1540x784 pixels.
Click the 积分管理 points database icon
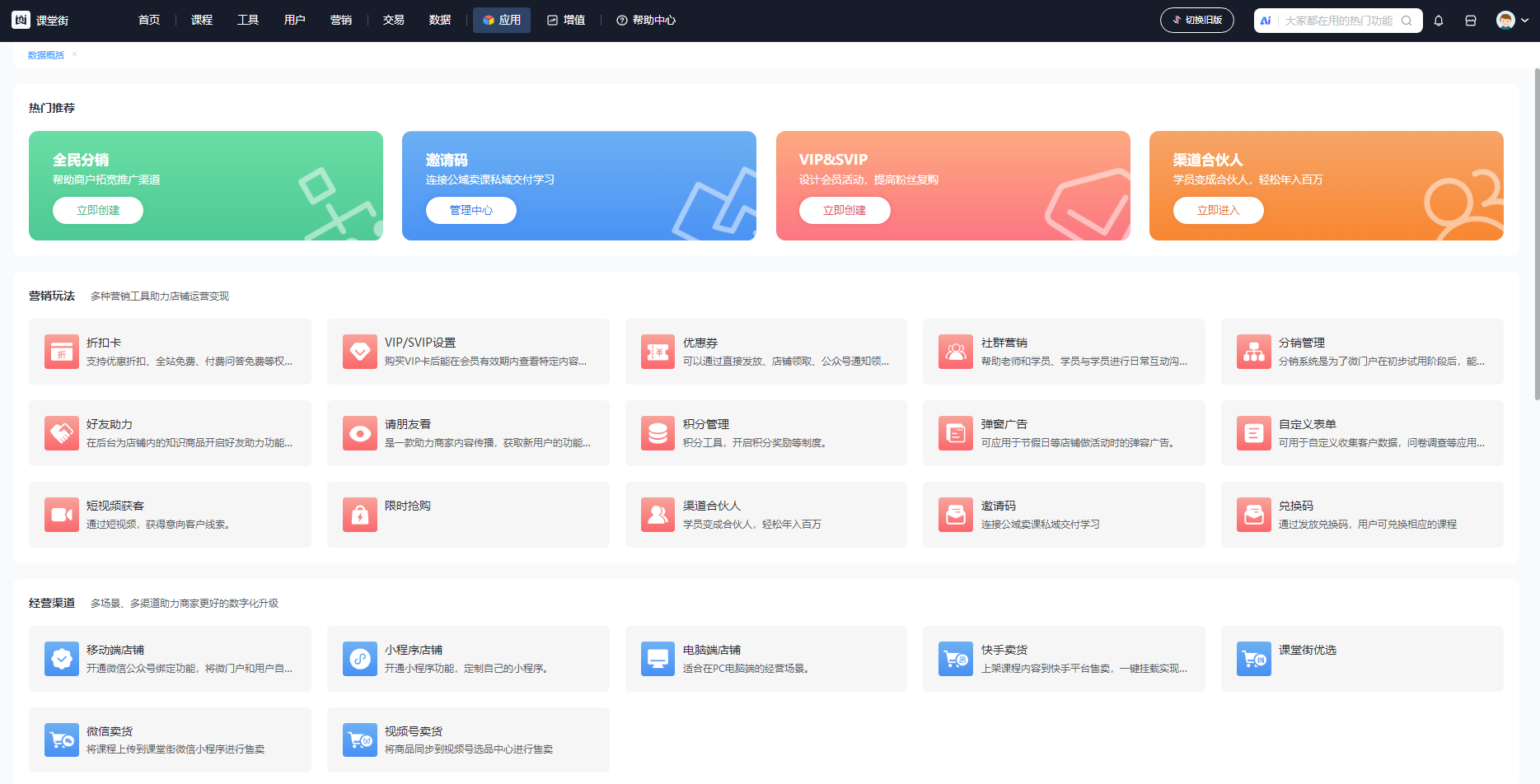[658, 433]
